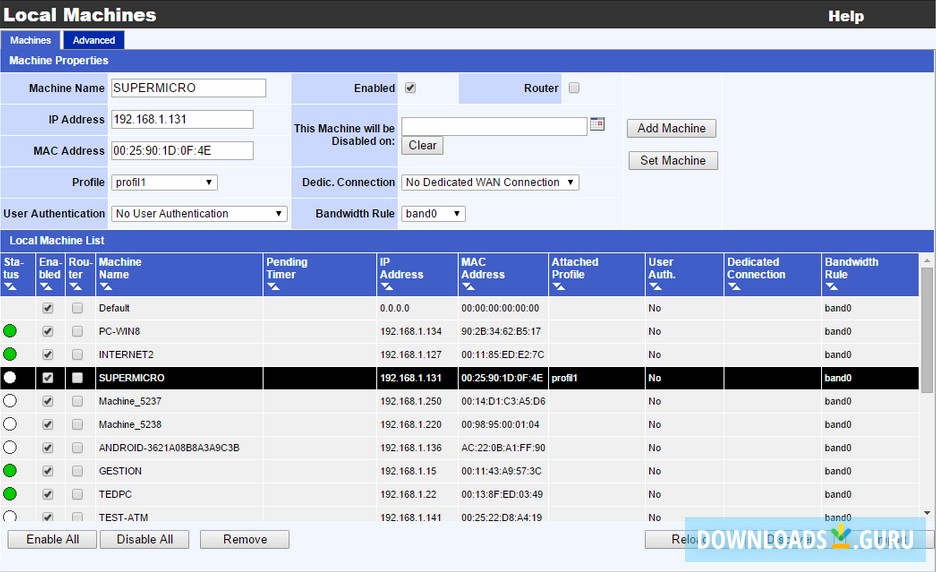This screenshot has width=936, height=572.
Task: Sort list by Attached Profile column arrow
Action: pyautogui.click(x=559, y=287)
